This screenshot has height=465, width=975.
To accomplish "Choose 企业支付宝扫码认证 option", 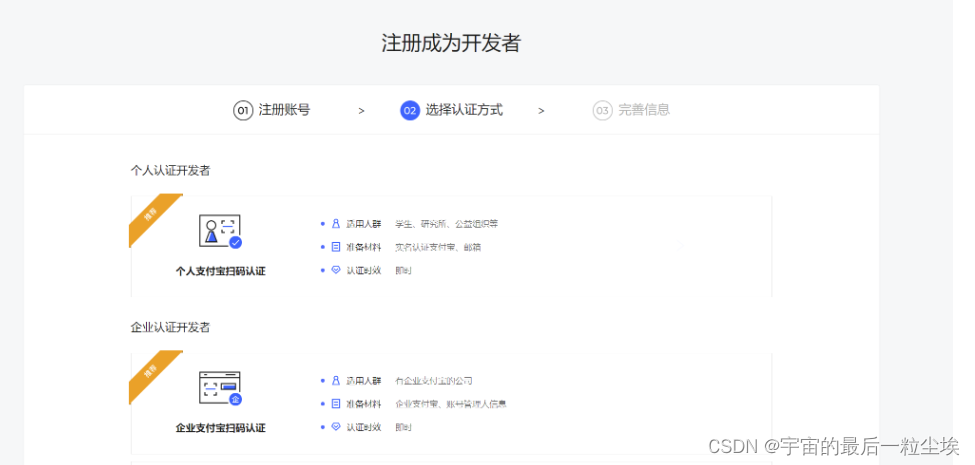I will click(220, 428).
